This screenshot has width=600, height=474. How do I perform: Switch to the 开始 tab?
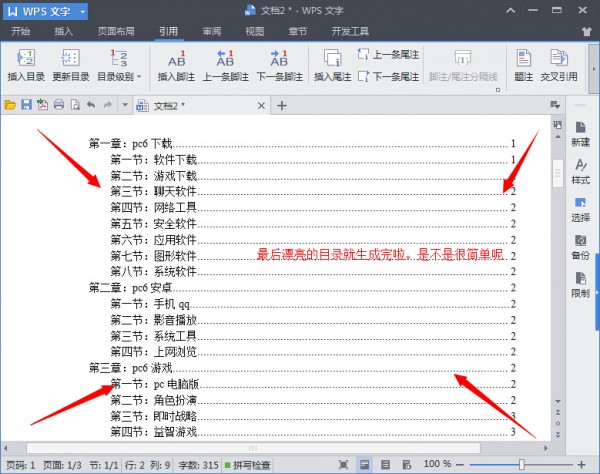pos(20,31)
